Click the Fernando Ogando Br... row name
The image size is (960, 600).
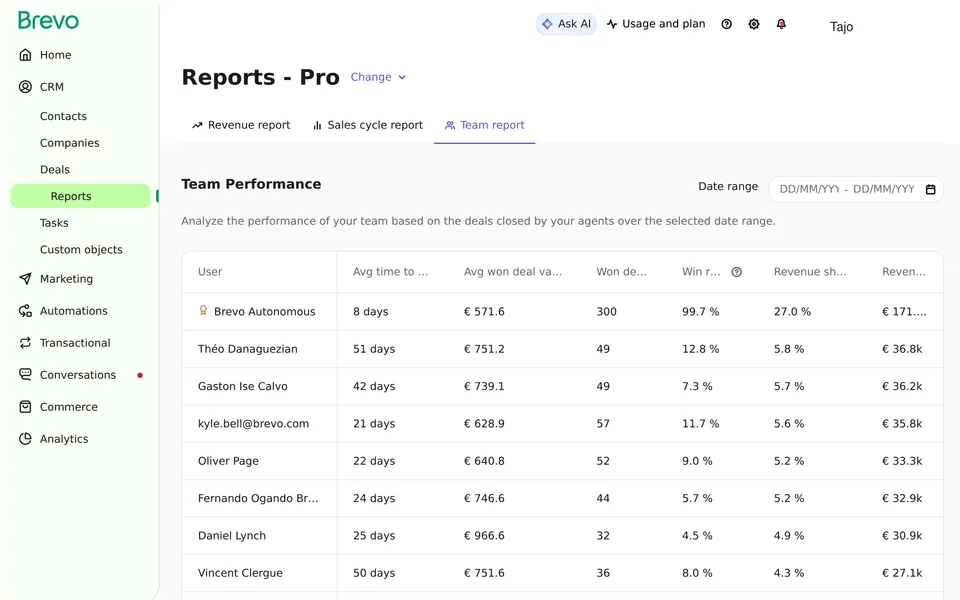pos(258,498)
